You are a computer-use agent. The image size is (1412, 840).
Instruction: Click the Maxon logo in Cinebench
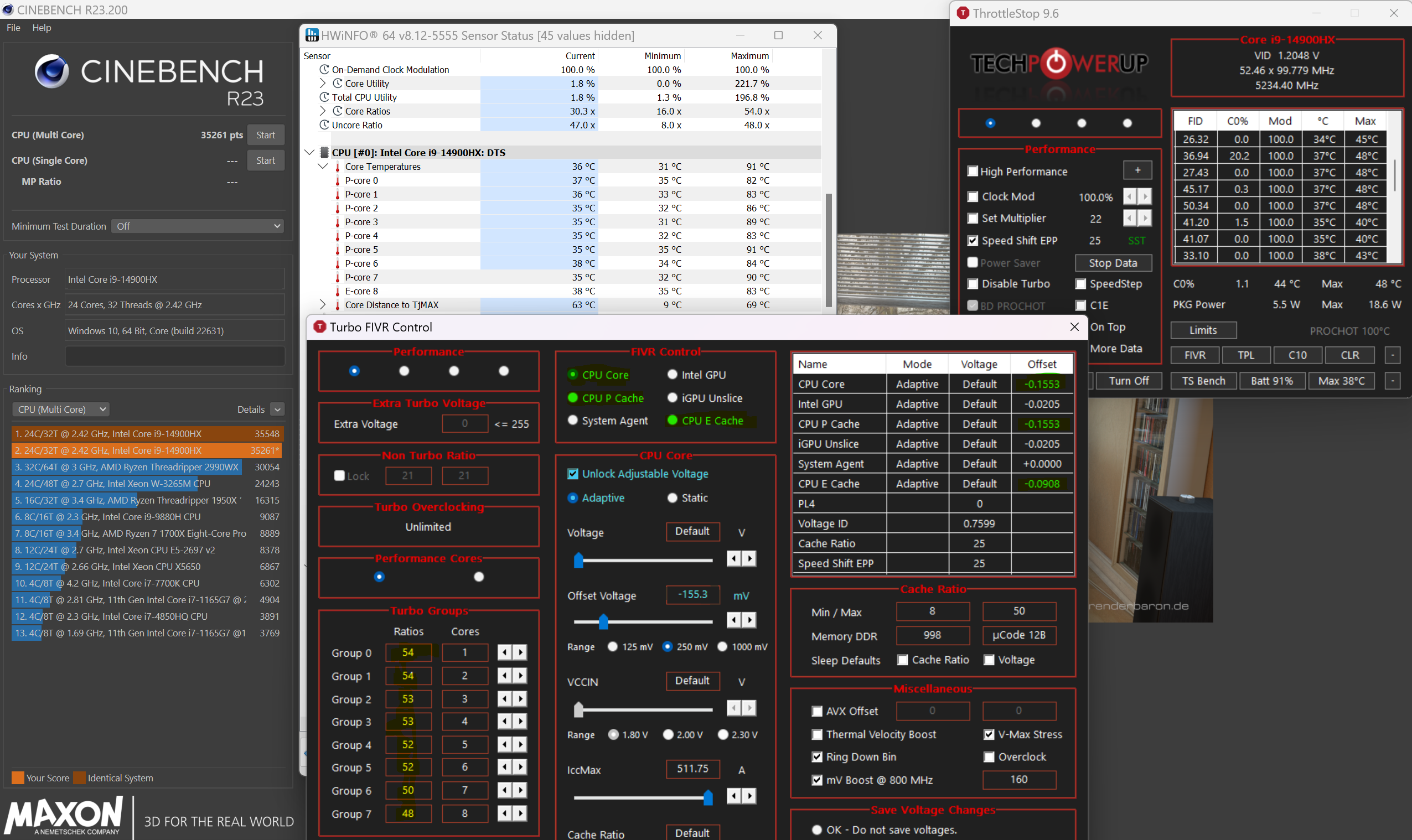click(x=64, y=816)
